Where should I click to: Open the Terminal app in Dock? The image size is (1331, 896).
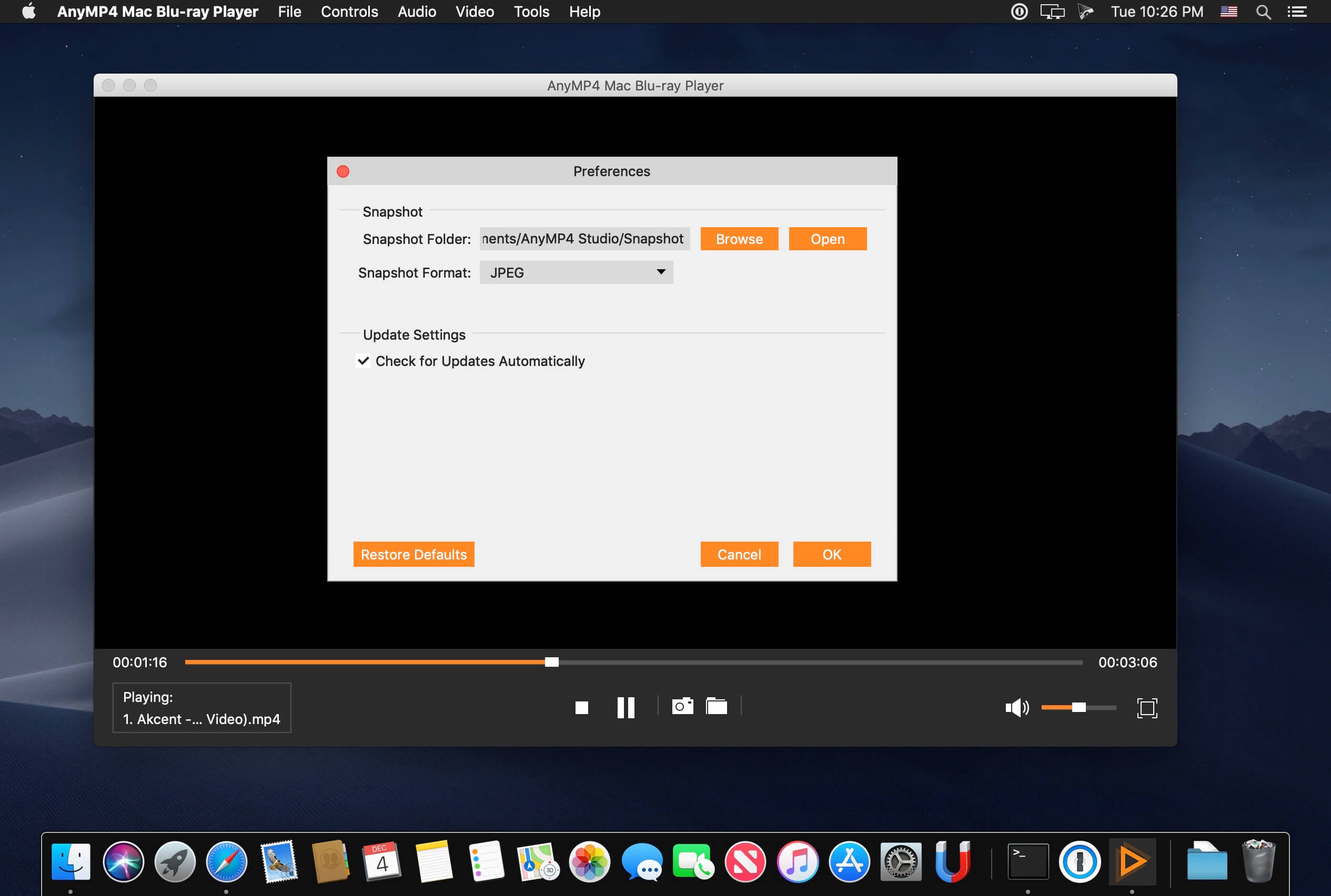point(1027,861)
